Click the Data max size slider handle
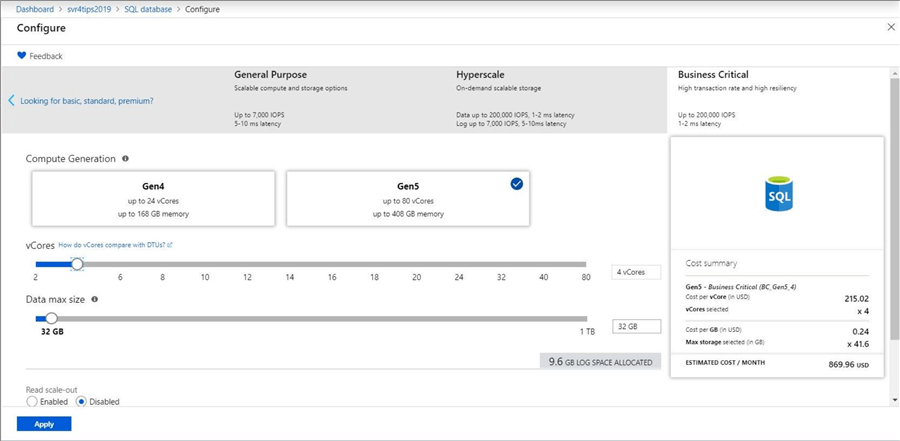Screen dimensions: 900x441 pyautogui.click(x=51, y=318)
